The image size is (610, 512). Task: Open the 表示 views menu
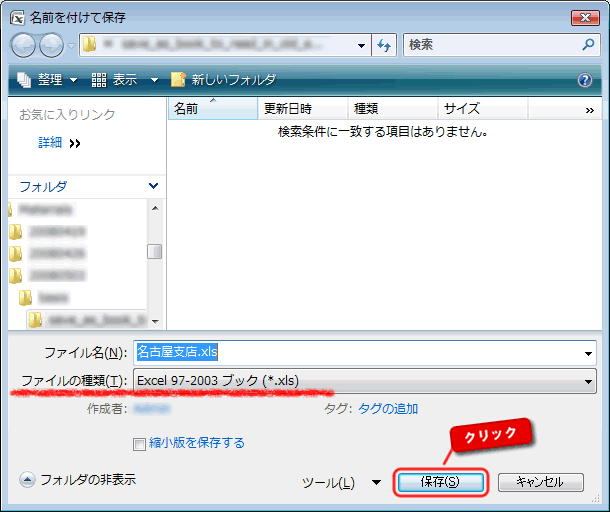point(114,80)
